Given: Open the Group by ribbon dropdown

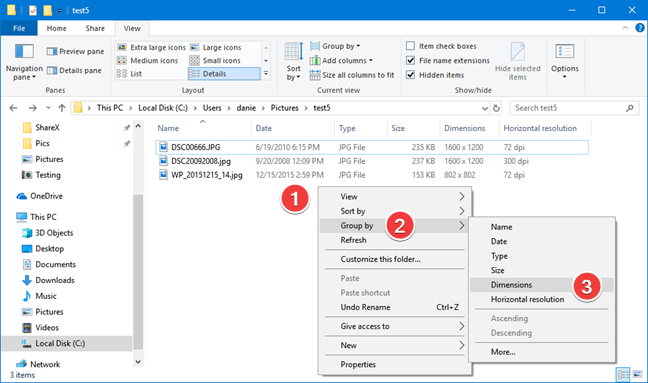Looking at the screenshot, I should point(335,46).
